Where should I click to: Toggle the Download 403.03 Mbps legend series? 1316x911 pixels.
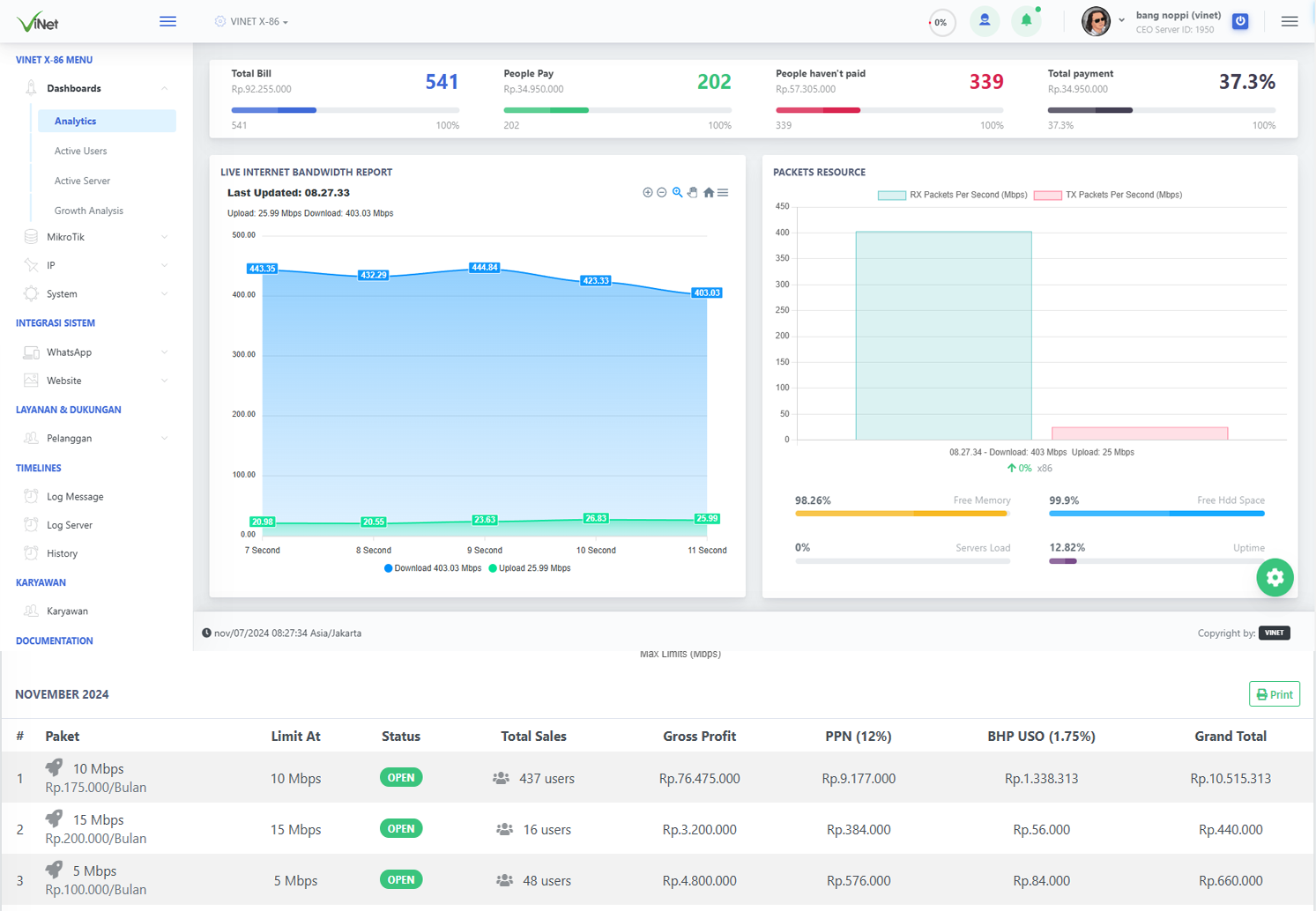pos(433,568)
